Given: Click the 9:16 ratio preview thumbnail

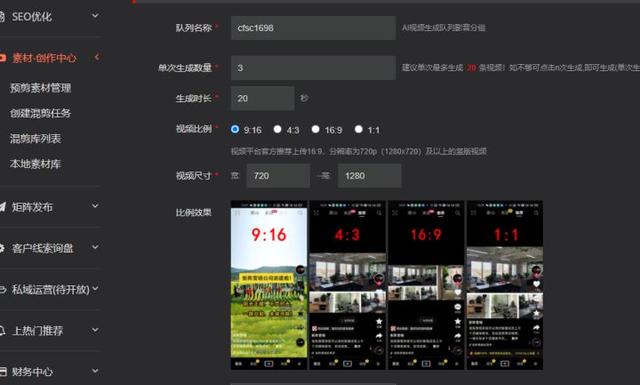Looking at the screenshot, I should 269,285.
